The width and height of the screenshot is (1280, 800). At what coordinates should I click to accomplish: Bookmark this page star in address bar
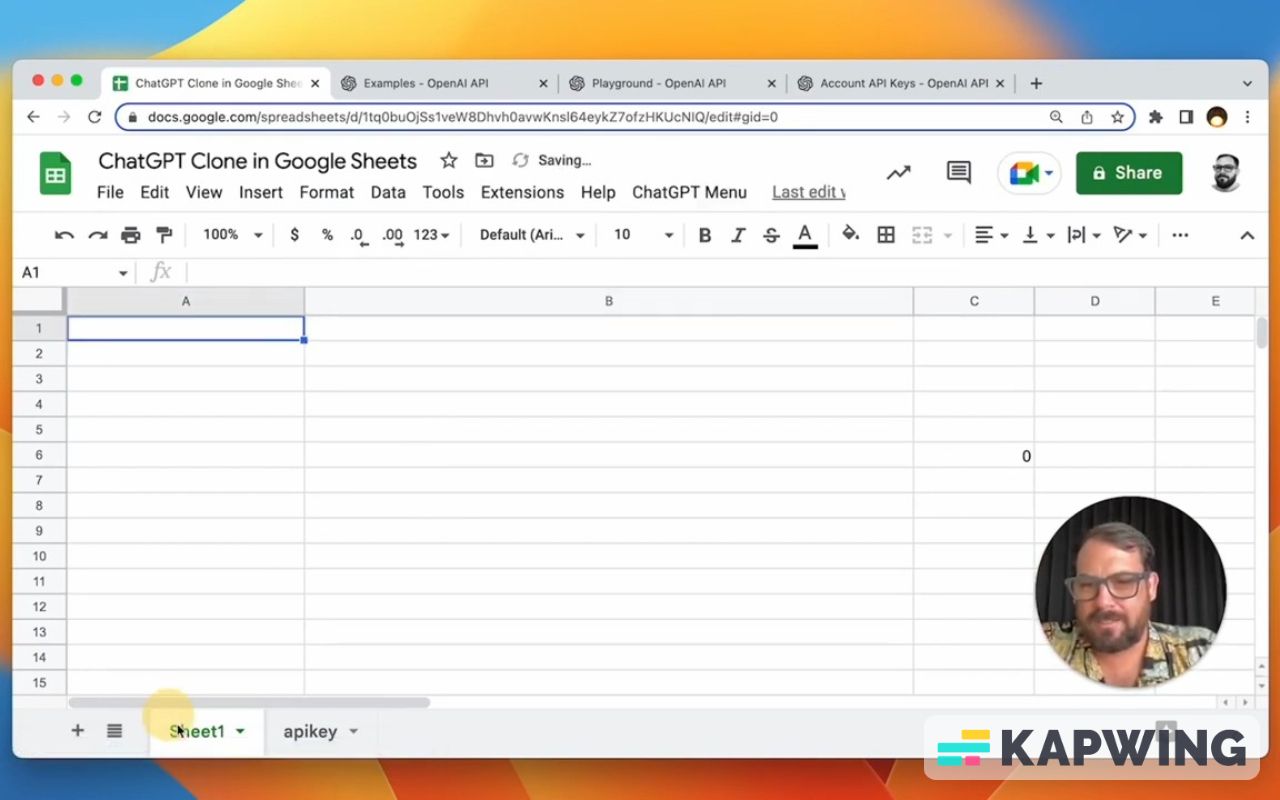1117,117
